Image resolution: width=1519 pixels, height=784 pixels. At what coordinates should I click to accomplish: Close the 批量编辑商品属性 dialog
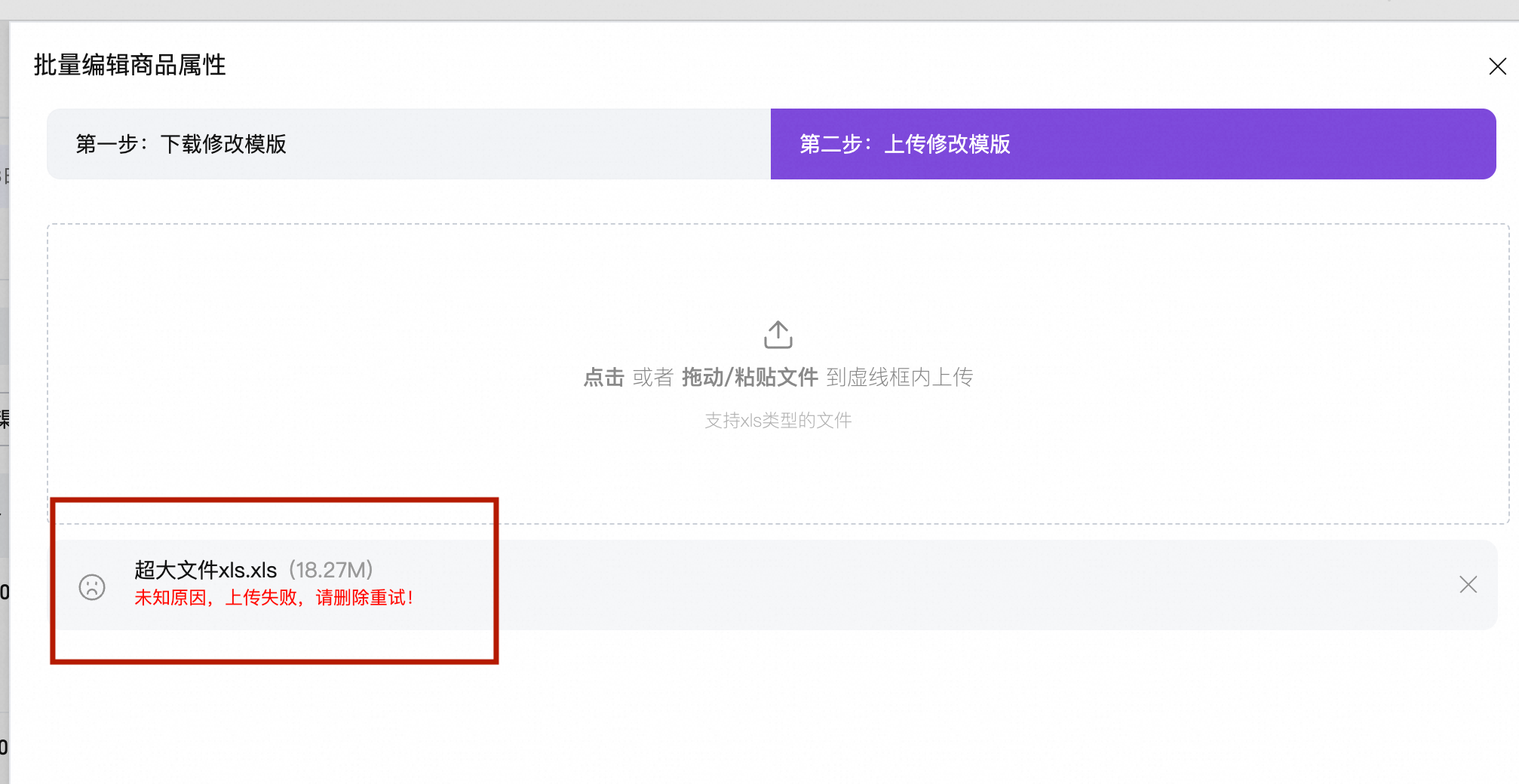1497,66
